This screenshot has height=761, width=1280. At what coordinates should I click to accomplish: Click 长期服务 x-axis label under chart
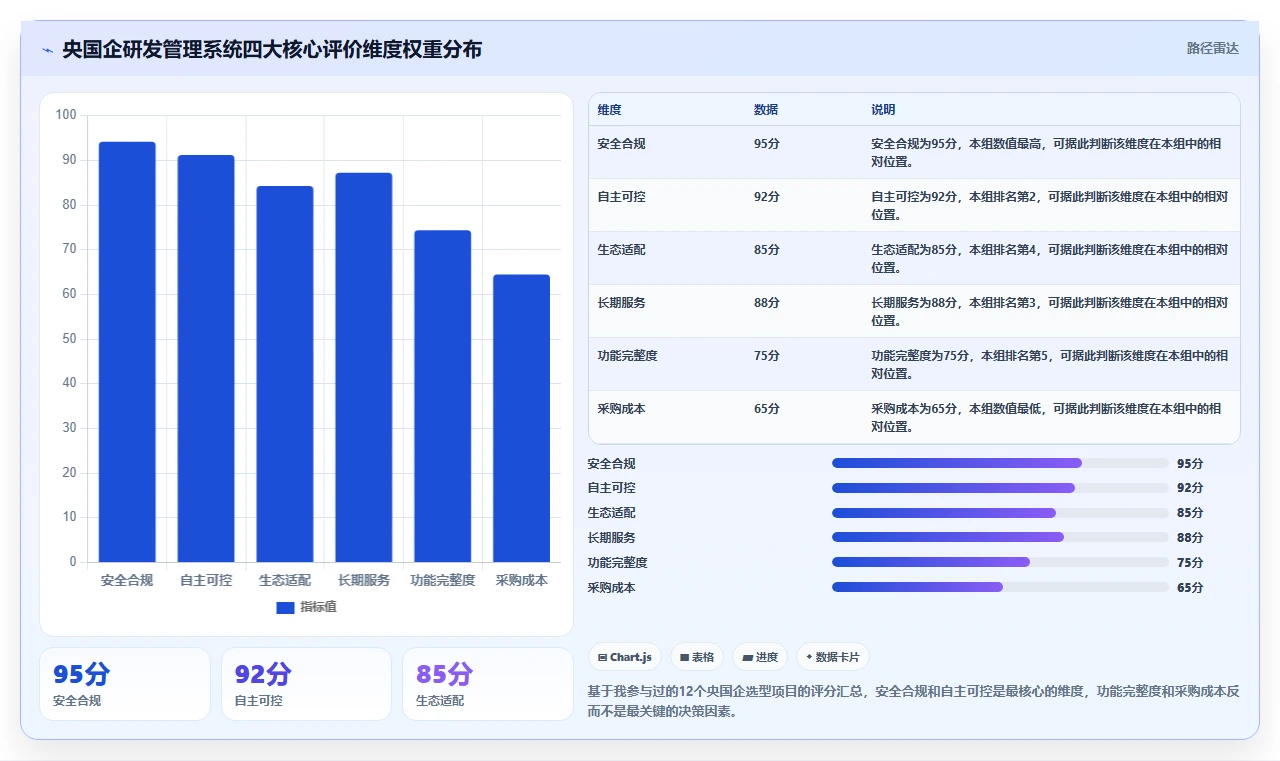(364, 580)
